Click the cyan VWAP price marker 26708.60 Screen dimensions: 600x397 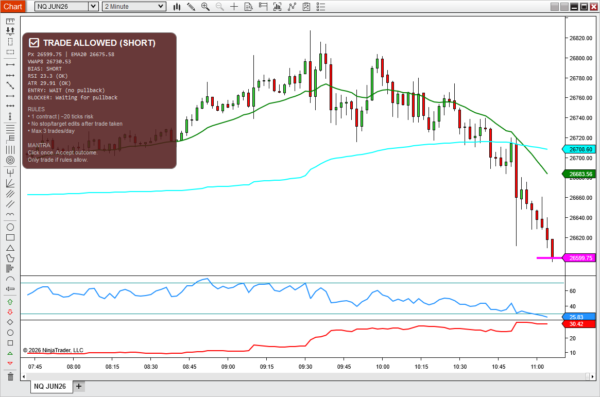tap(579, 149)
